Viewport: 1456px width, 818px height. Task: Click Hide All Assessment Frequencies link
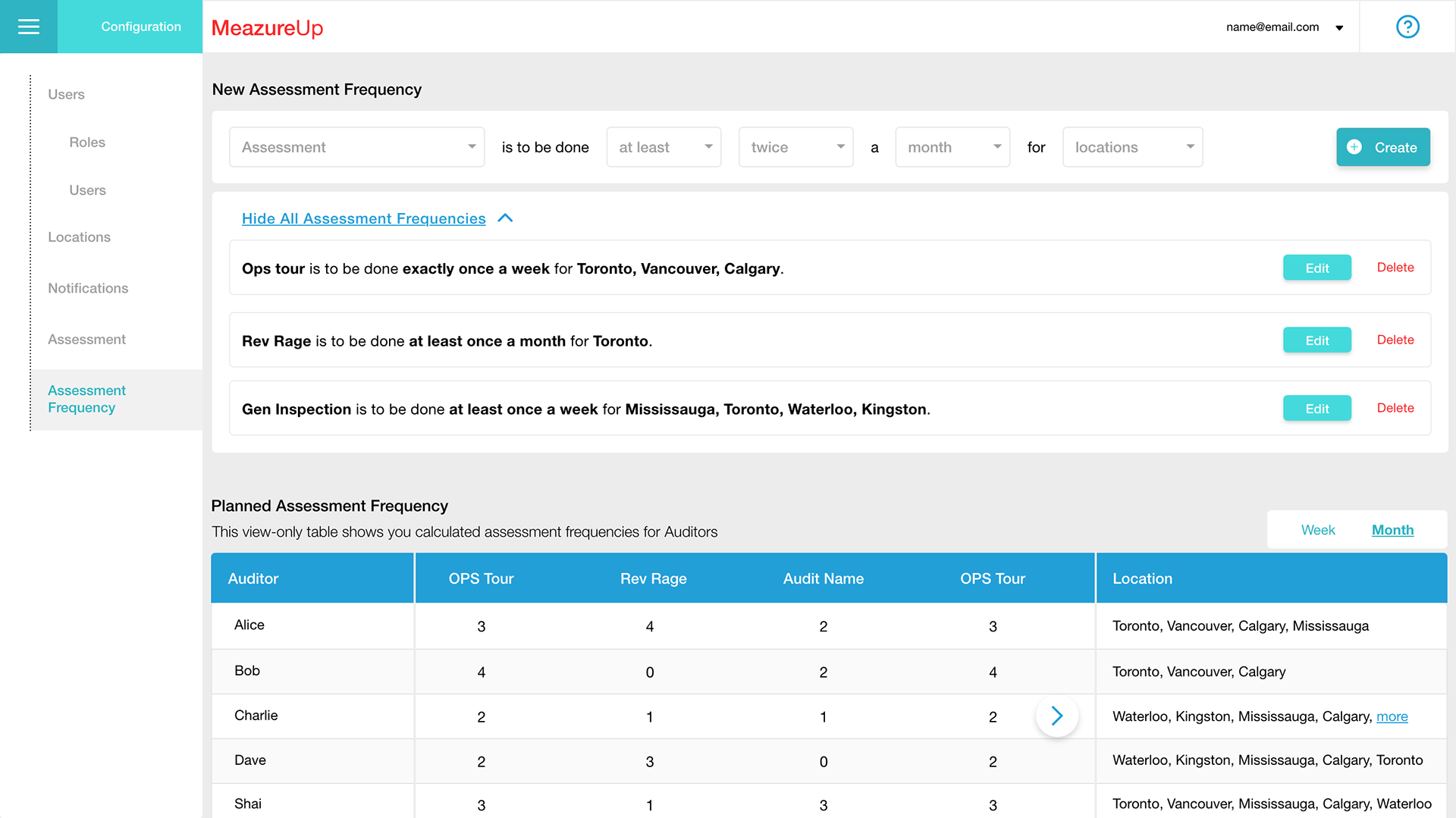point(363,218)
